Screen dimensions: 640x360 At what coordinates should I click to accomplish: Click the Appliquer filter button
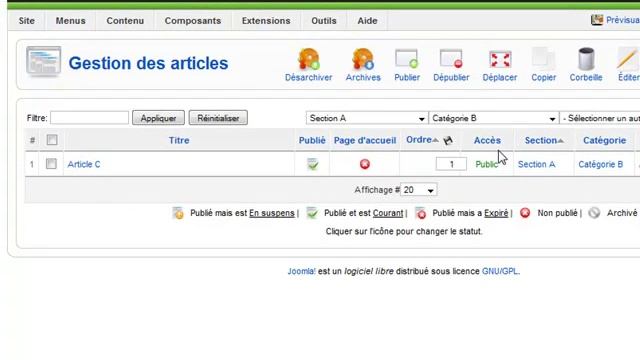[158, 118]
